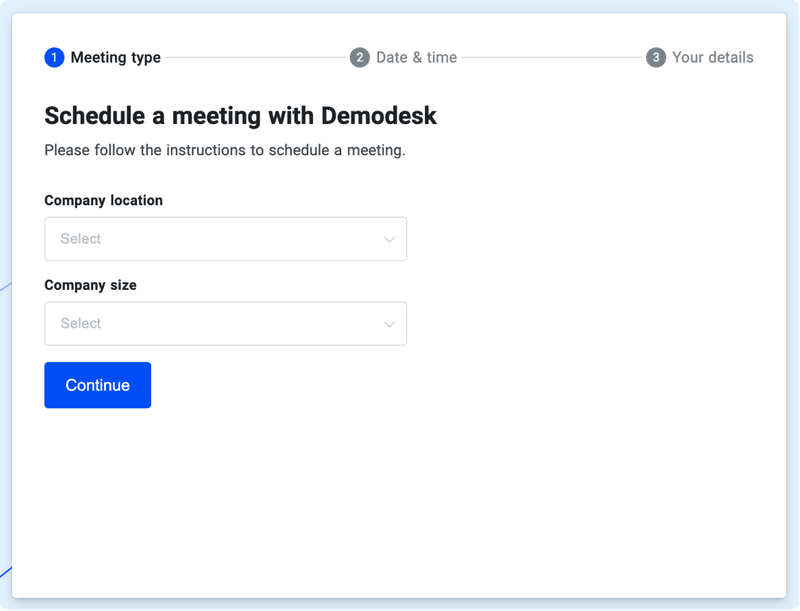Click the Company location field label
This screenshot has height=611, width=800.
103,200
